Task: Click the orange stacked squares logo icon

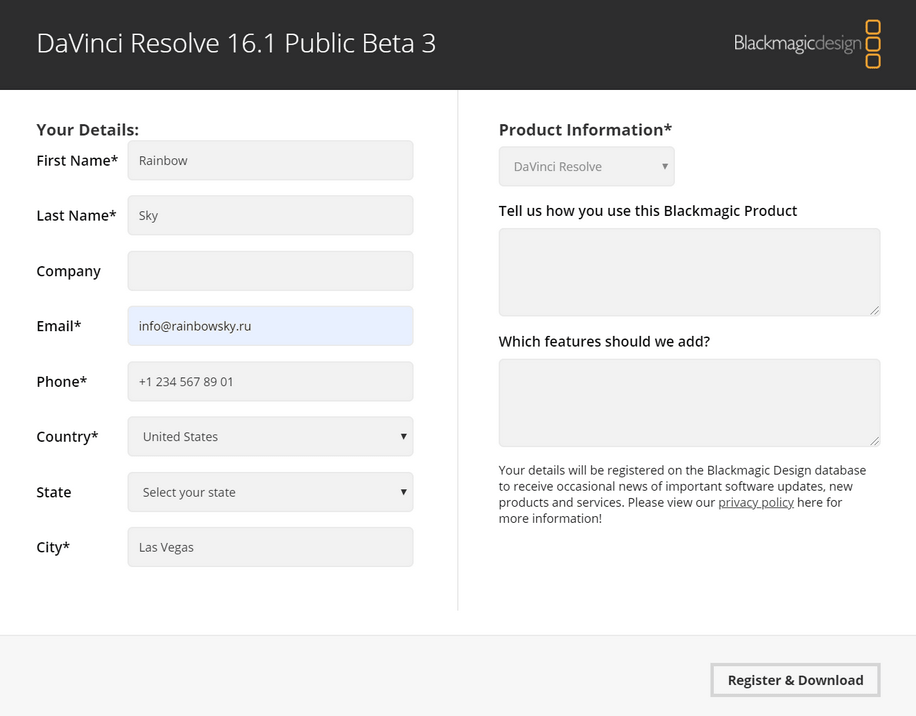Action: tap(872, 44)
